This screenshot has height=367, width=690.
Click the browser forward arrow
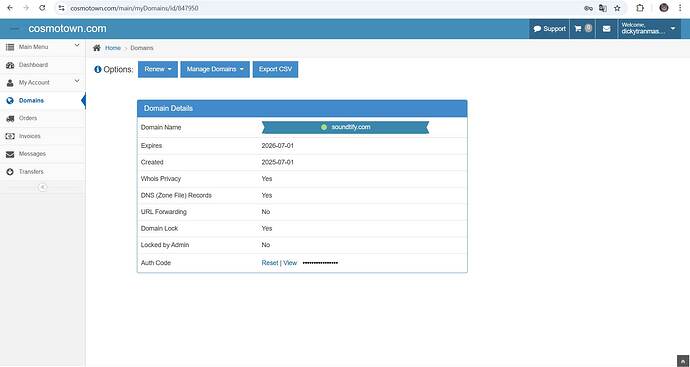[26, 8]
